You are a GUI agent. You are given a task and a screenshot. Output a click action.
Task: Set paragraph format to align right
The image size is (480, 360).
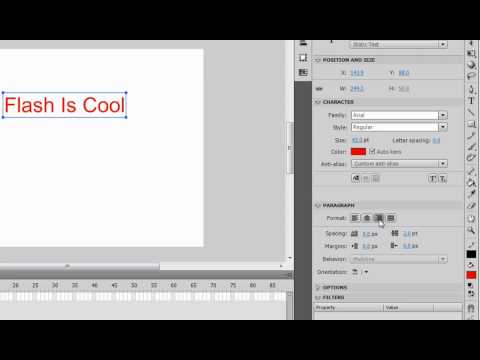[379, 218]
